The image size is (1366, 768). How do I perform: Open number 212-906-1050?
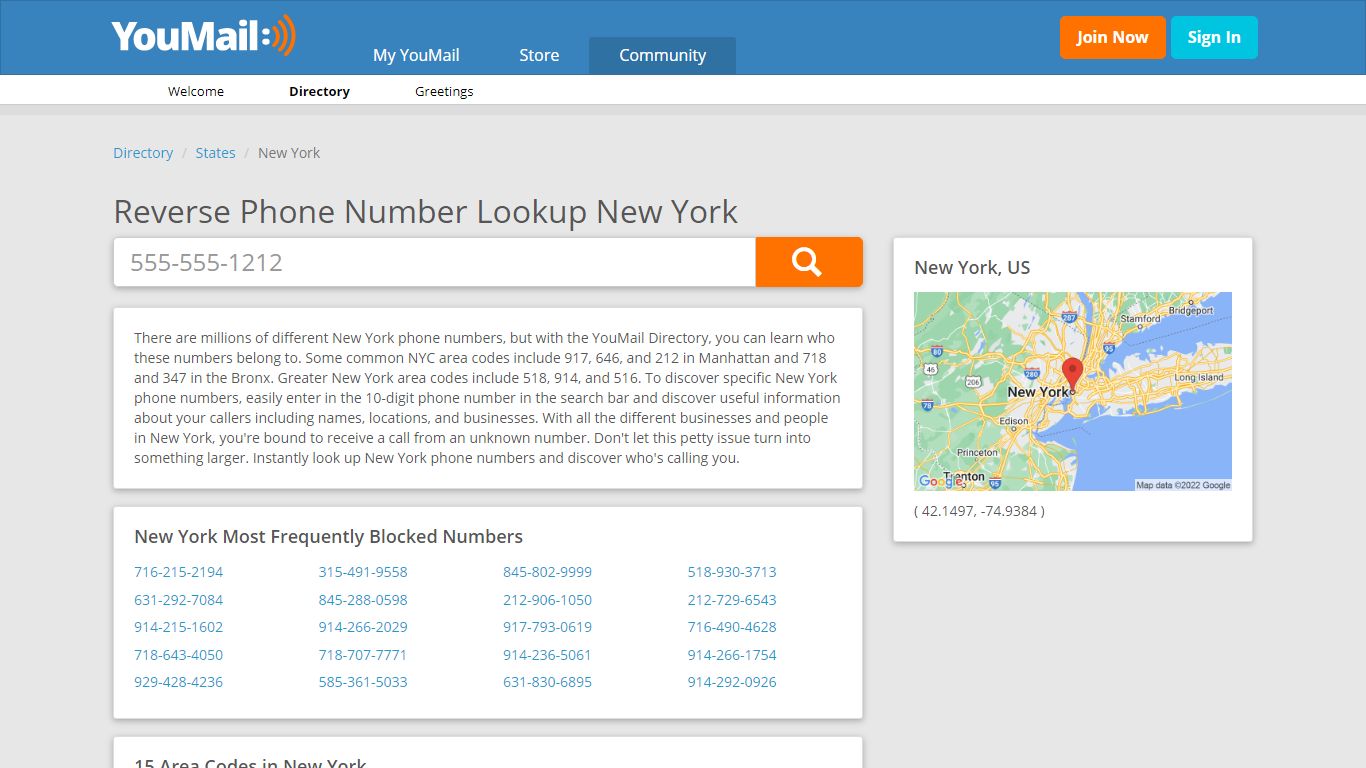(x=547, y=600)
